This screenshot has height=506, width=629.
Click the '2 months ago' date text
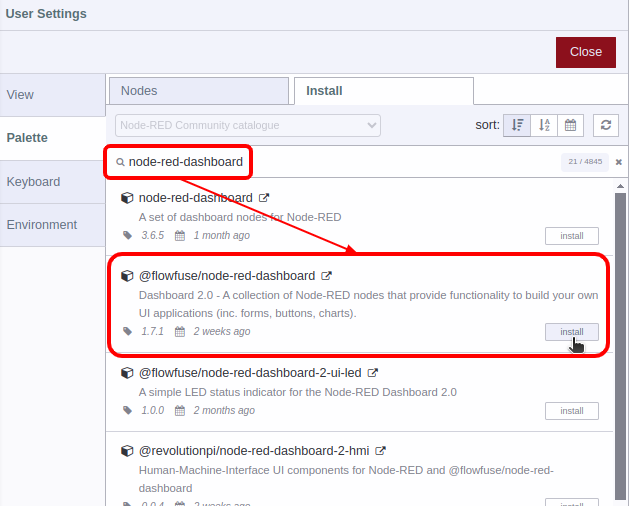pos(224,410)
